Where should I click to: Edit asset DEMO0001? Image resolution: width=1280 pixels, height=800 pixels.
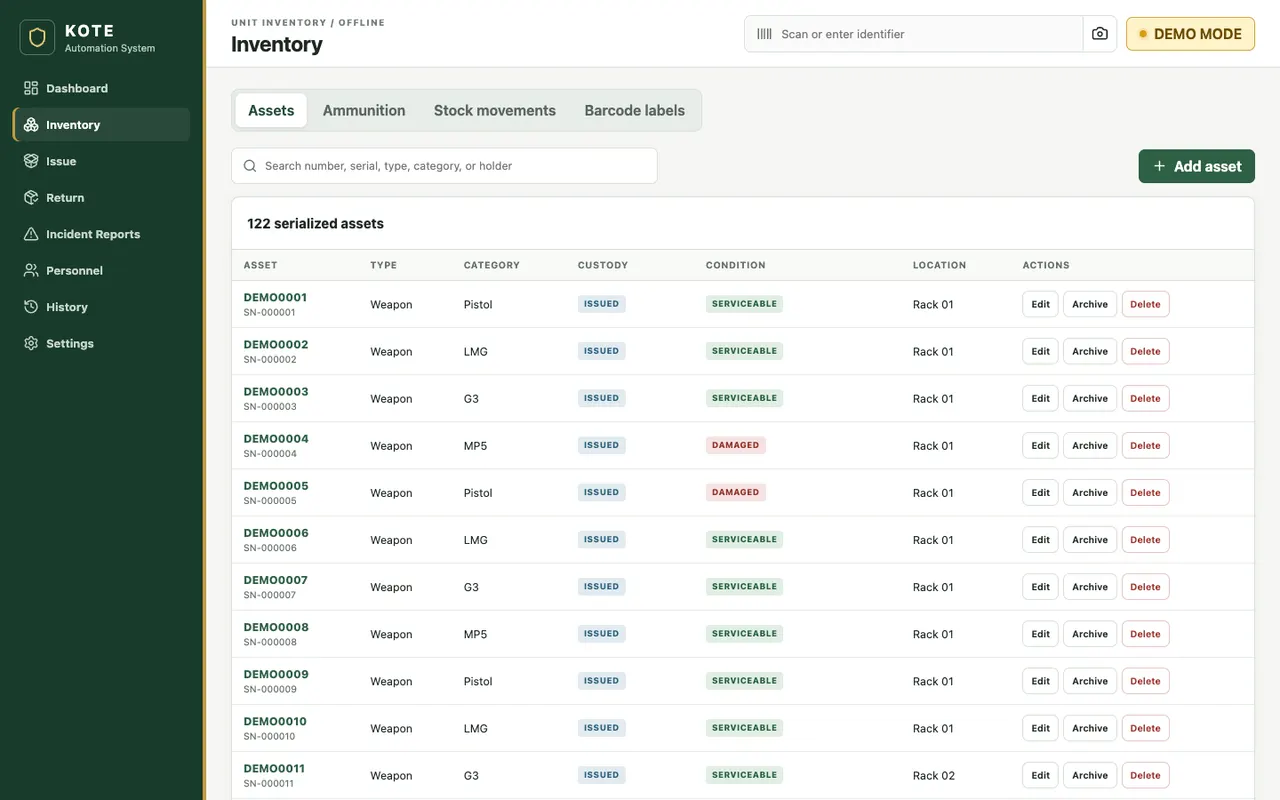(x=1040, y=304)
